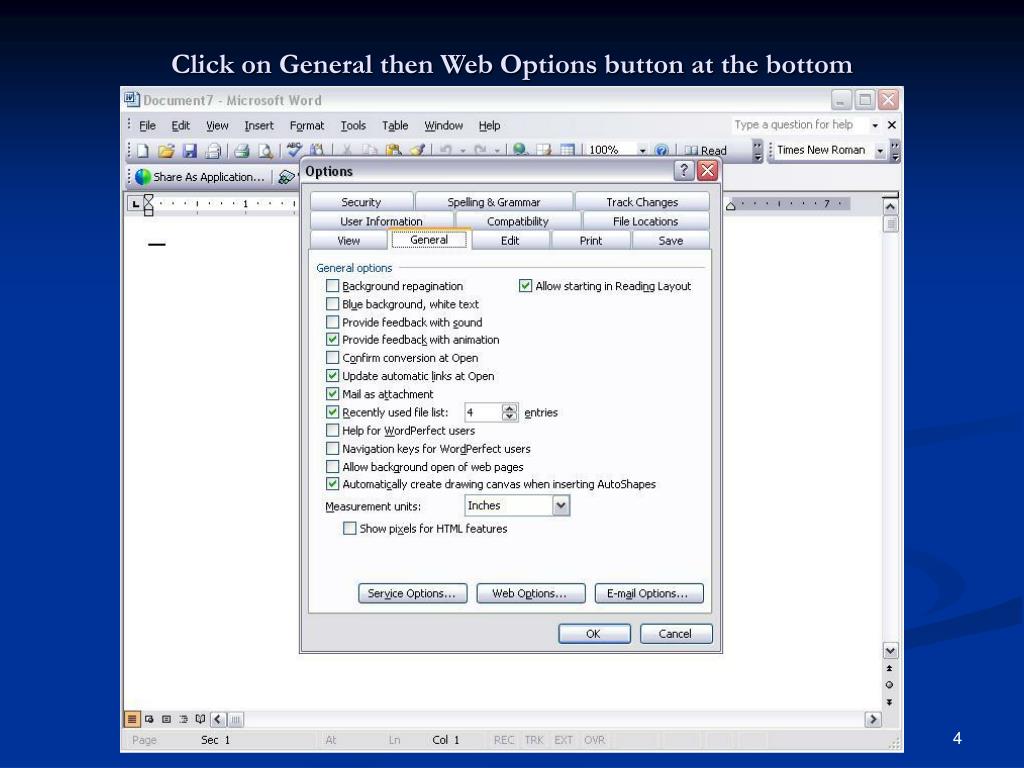The height and width of the screenshot is (768, 1024).
Task: Enable Background repagination checkbox
Action: point(332,286)
